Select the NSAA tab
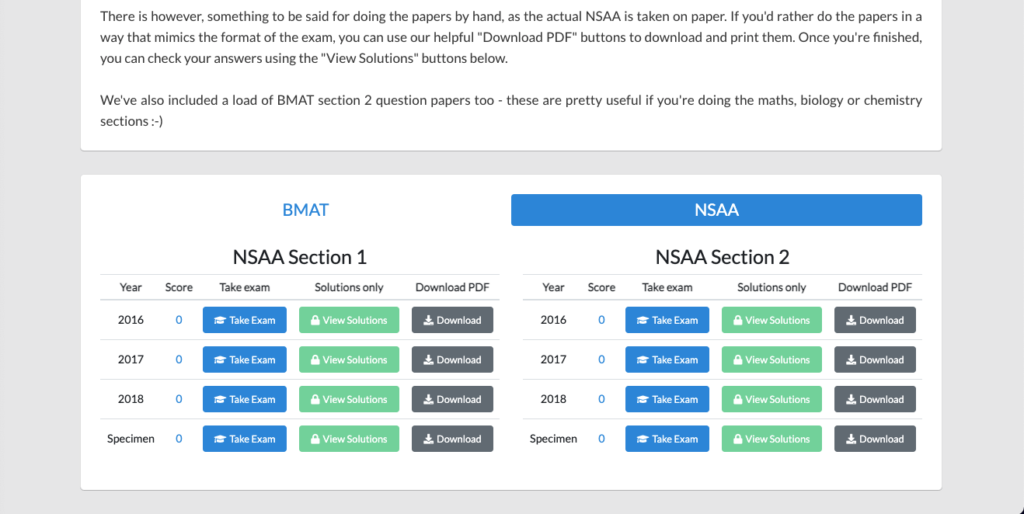Screen dimensions: 1024x514 coord(716,210)
